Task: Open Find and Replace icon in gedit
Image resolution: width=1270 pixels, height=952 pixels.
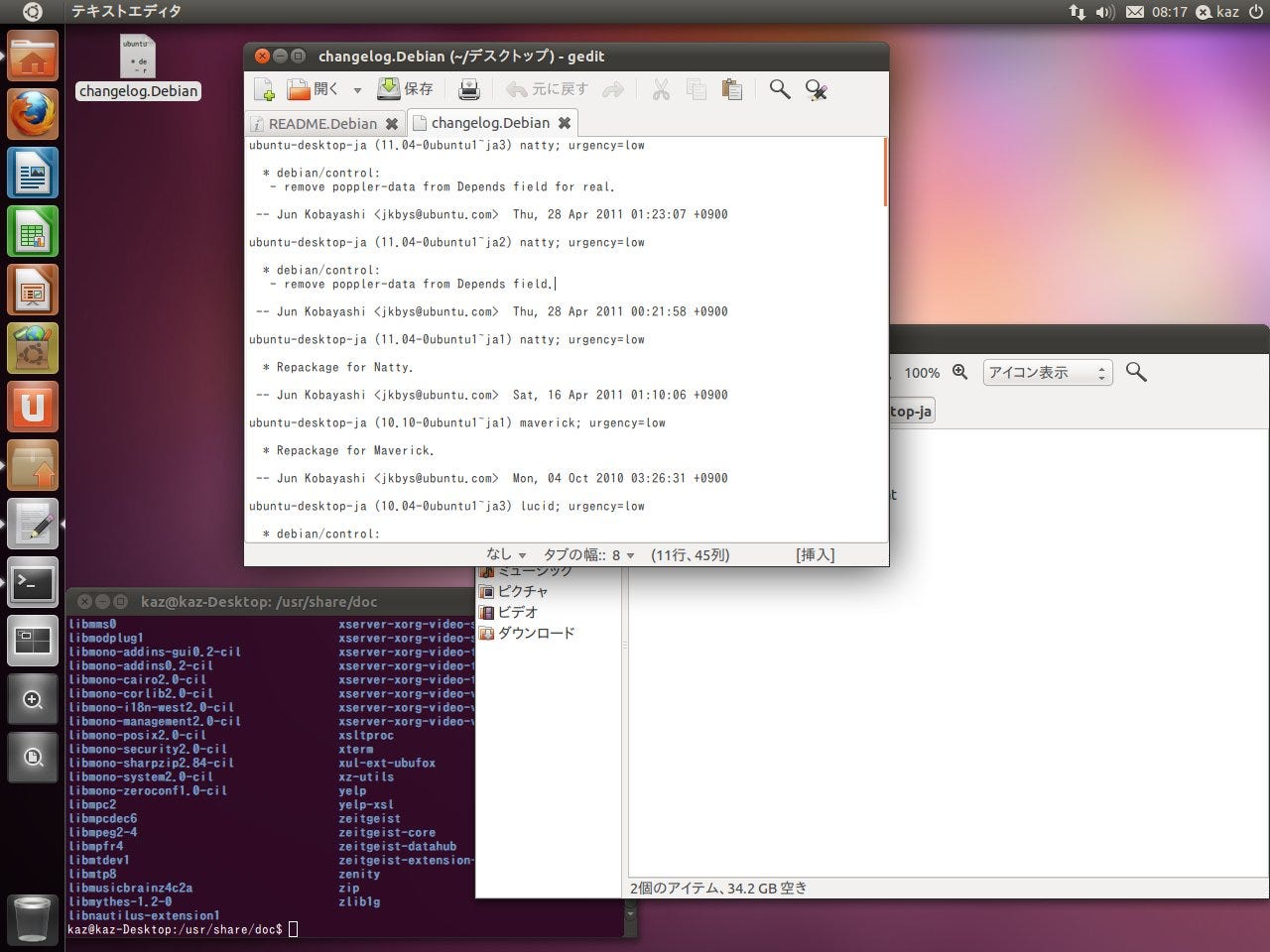Action: point(817,90)
